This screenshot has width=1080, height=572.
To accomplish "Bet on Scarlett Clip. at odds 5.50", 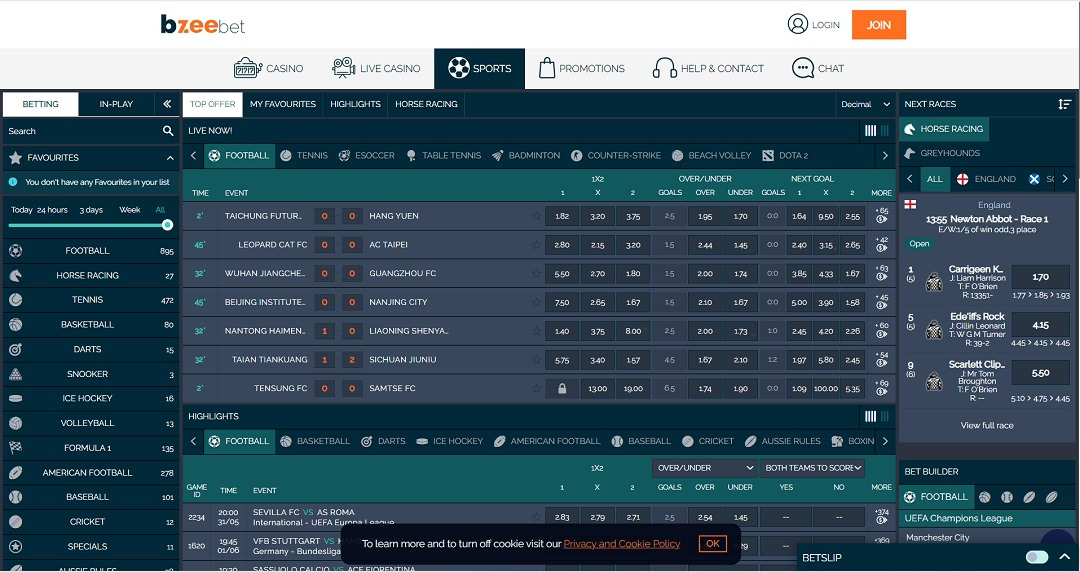I will 1040,373.
